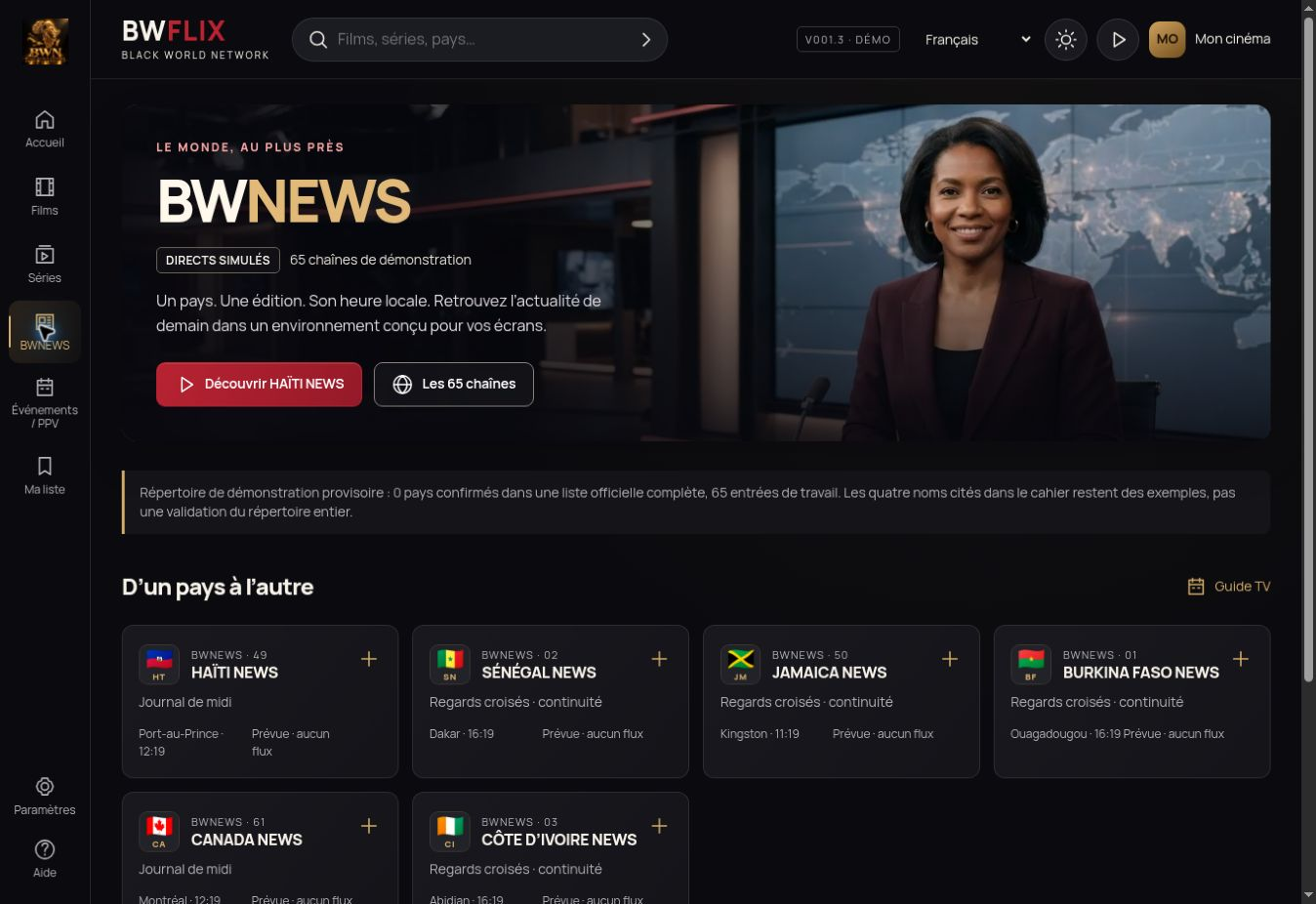This screenshot has width=1316, height=904.
Task: Click the BWN logo in the sidebar
Action: point(45,40)
